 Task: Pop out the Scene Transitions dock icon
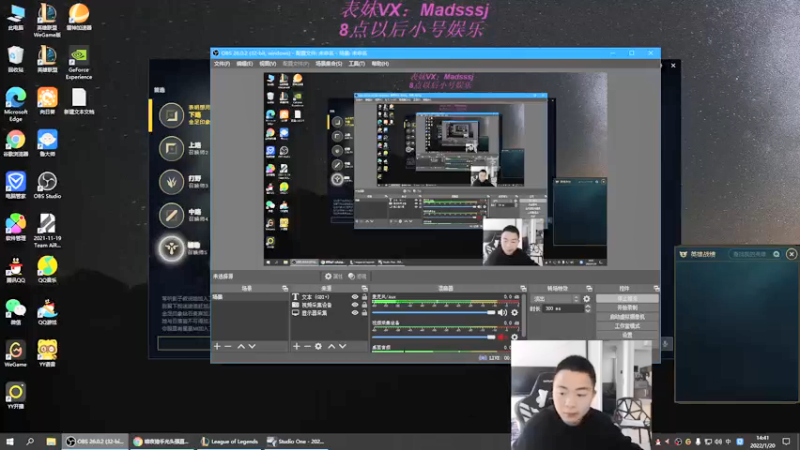point(589,288)
